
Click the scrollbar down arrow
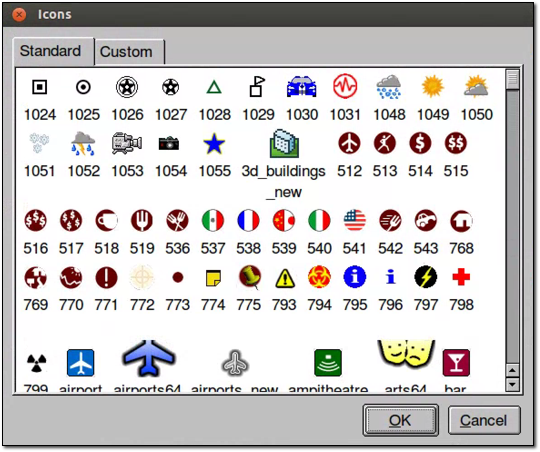tap(512, 384)
